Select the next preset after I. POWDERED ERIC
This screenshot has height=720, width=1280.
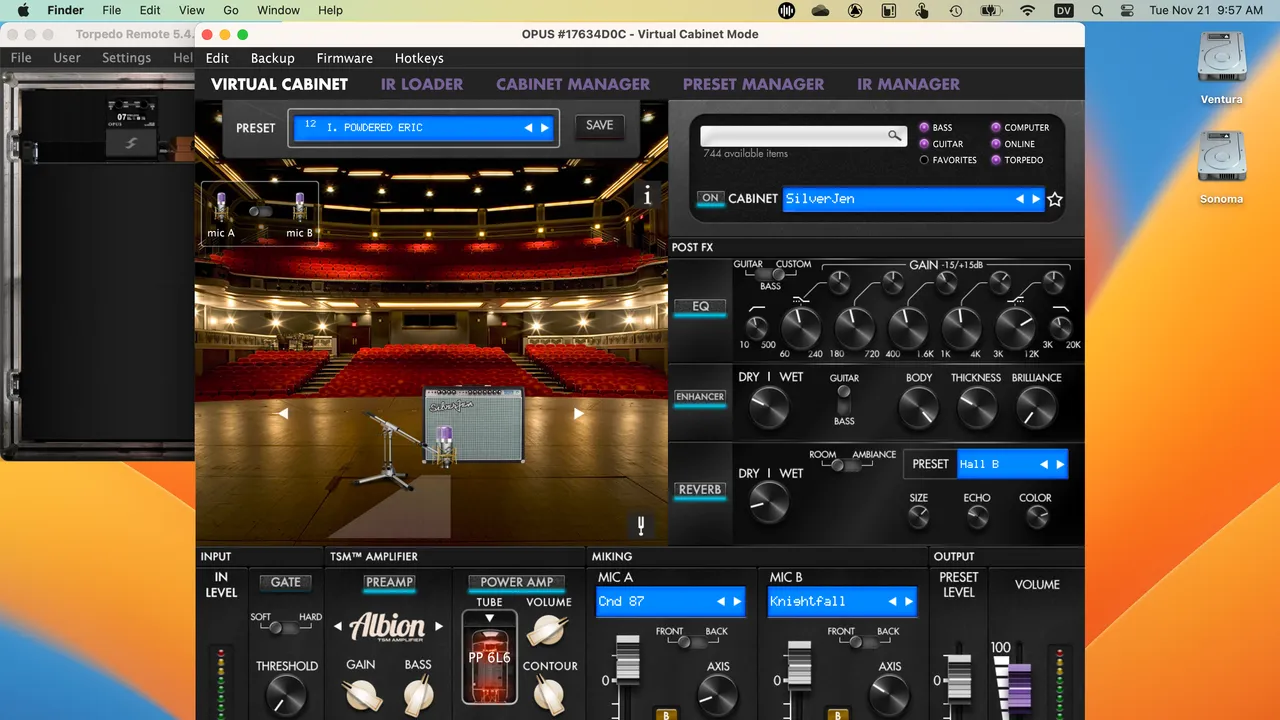(x=545, y=128)
